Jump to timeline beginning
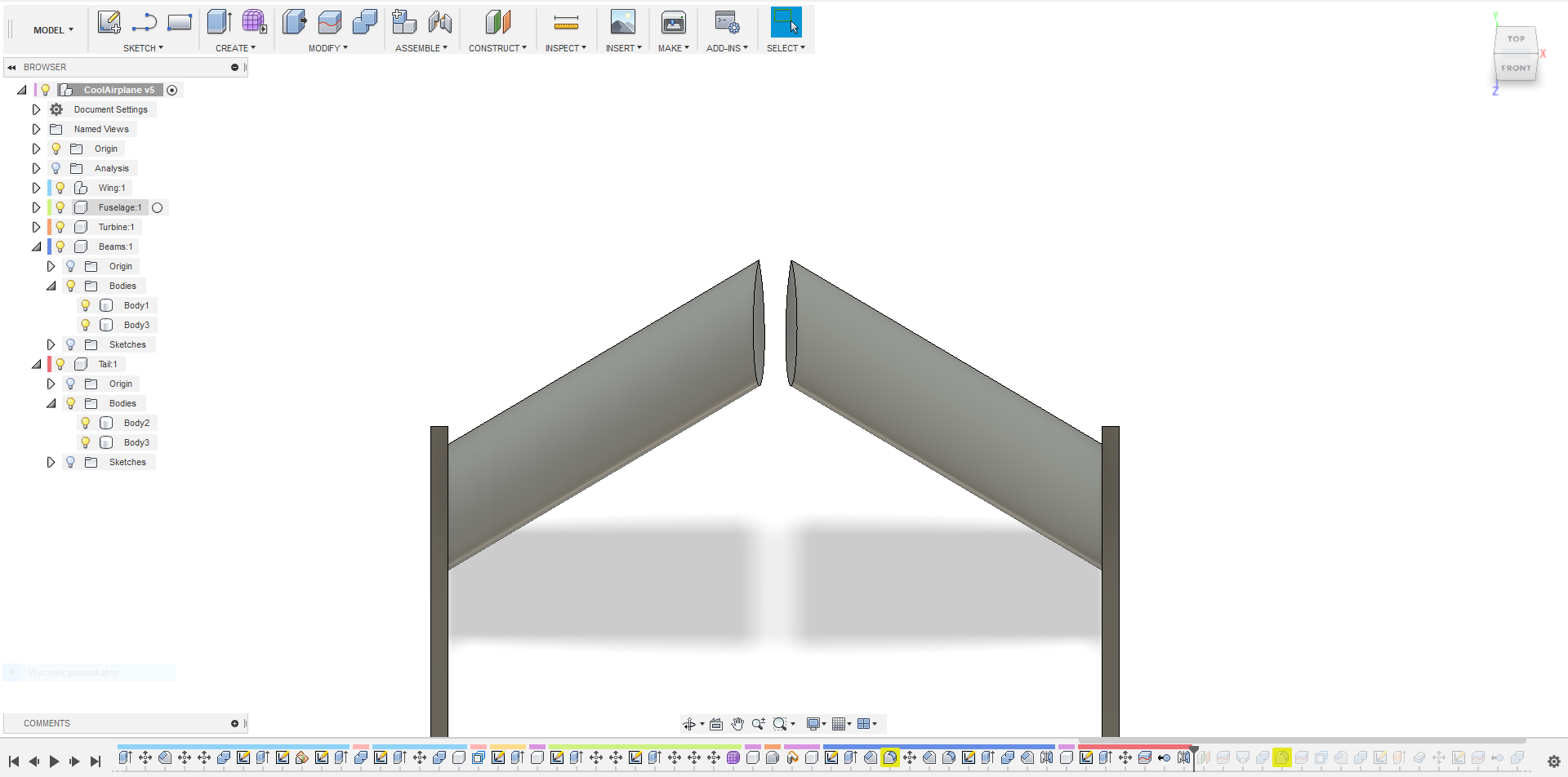Image resolution: width=1568 pixels, height=777 pixels. click(x=13, y=761)
